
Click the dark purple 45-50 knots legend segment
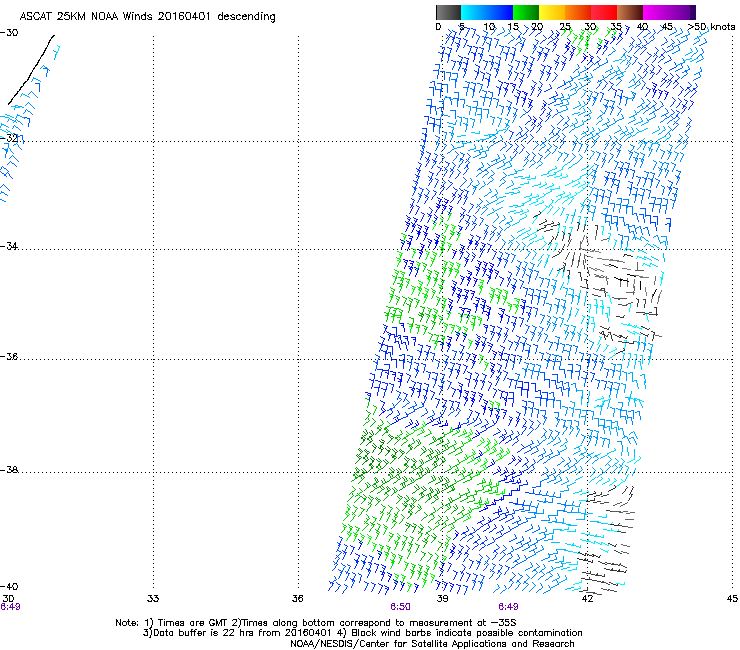(x=682, y=12)
